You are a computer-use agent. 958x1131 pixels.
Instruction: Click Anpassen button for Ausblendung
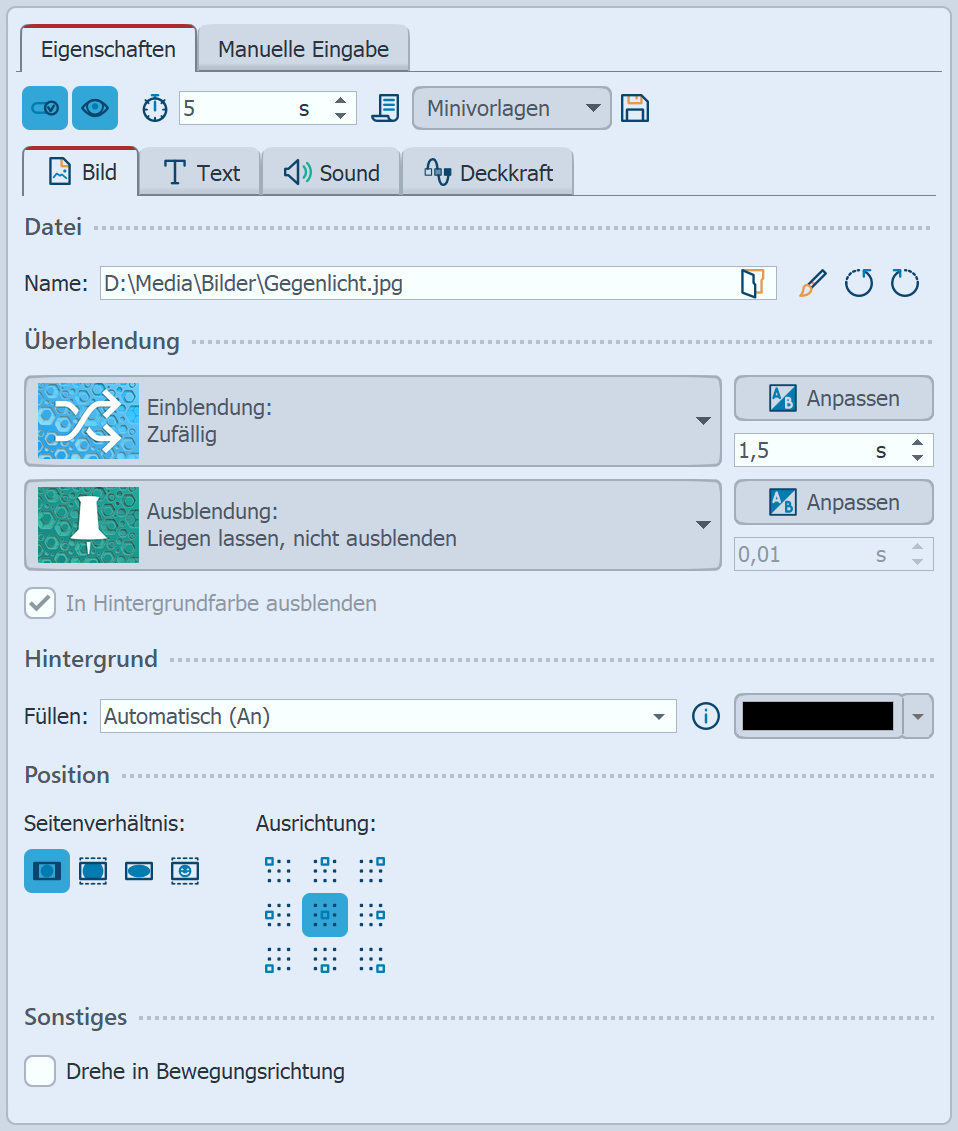click(x=833, y=502)
